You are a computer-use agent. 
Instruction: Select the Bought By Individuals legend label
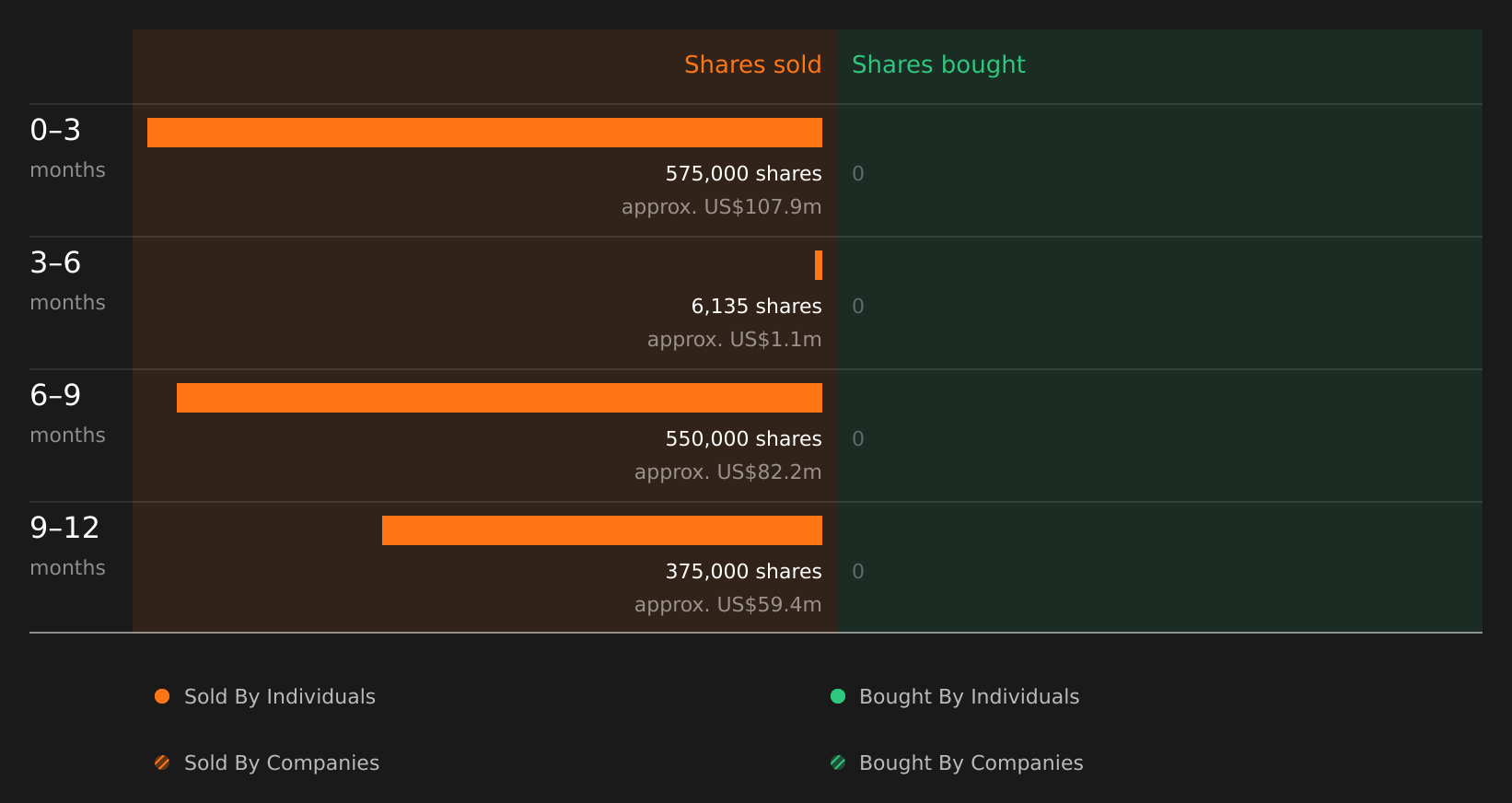click(969, 697)
